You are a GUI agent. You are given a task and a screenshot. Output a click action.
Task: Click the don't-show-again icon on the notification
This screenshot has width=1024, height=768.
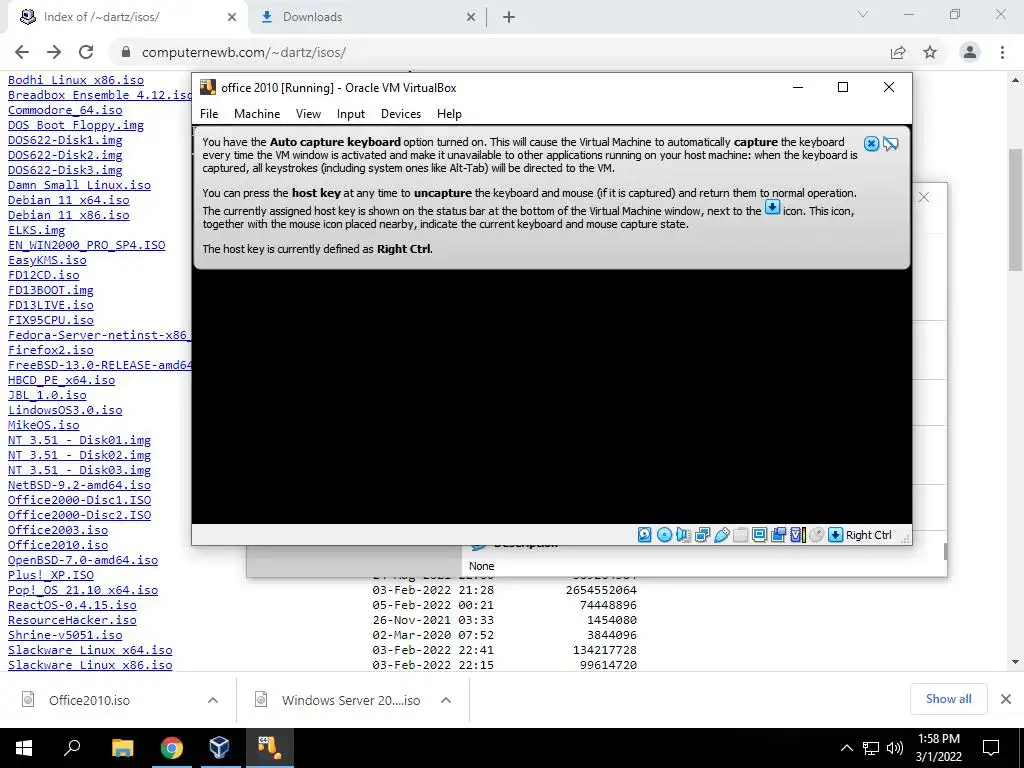click(891, 144)
